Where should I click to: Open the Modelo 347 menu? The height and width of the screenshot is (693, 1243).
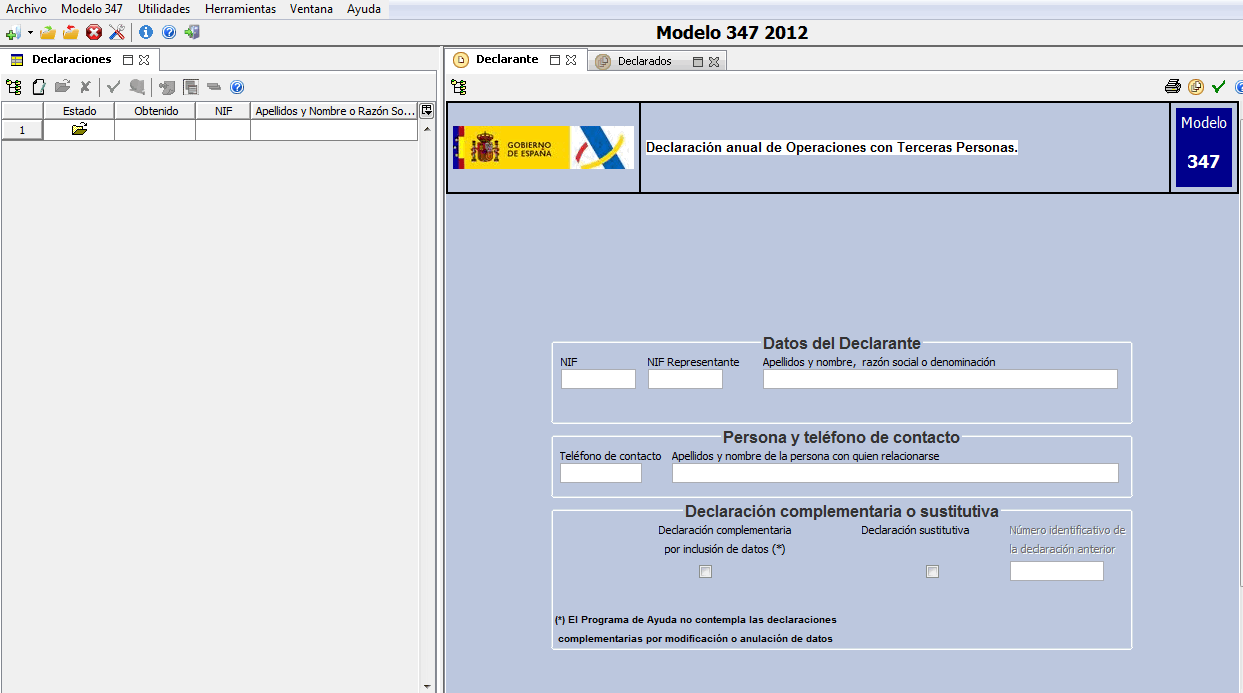click(x=92, y=9)
